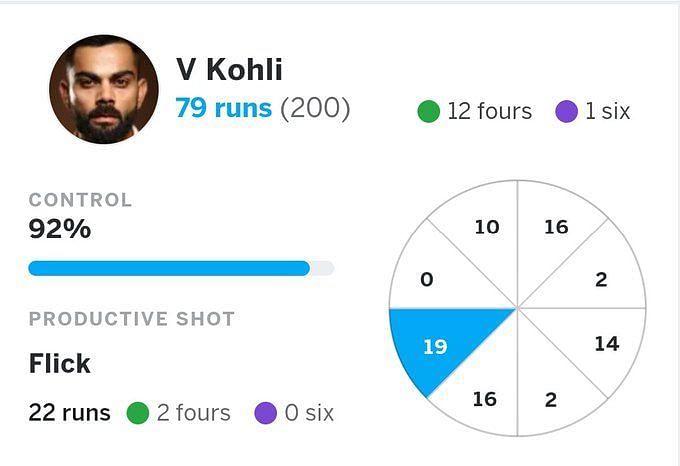Click V Kohli's profile photo

click(104, 89)
